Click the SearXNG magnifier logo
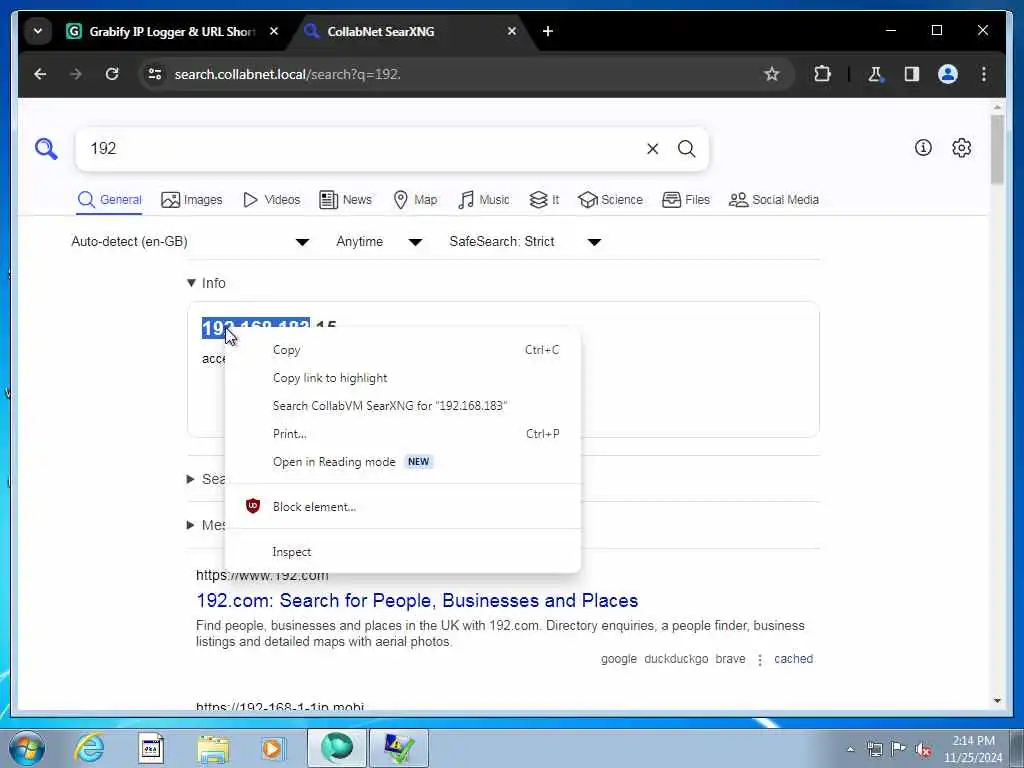This screenshot has width=1024, height=768. [46, 149]
